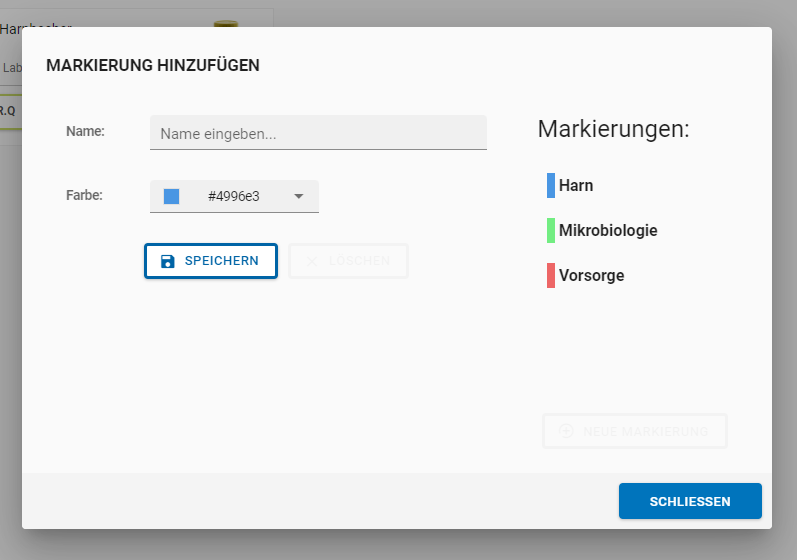Viewport: 797px width, 560px height.
Task: Click the disabled Löschen button
Action: (348, 261)
